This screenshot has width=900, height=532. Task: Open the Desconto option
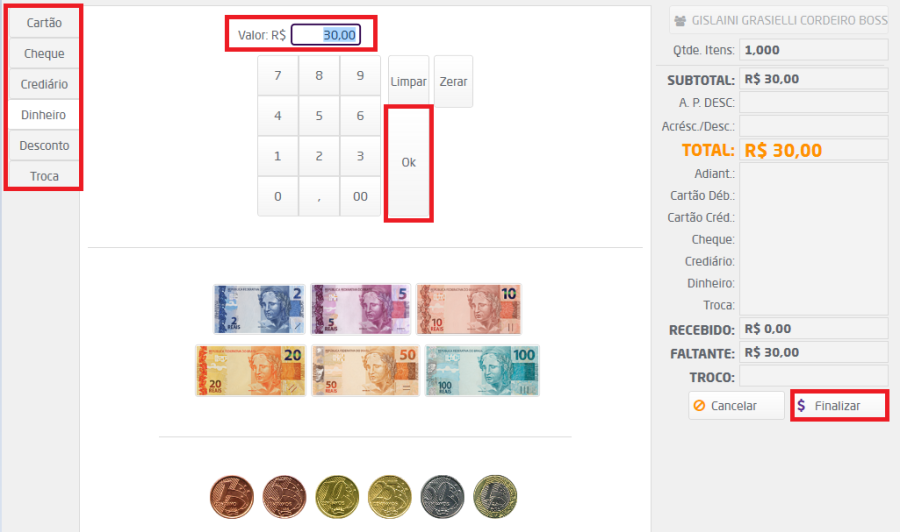(x=44, y=146)
